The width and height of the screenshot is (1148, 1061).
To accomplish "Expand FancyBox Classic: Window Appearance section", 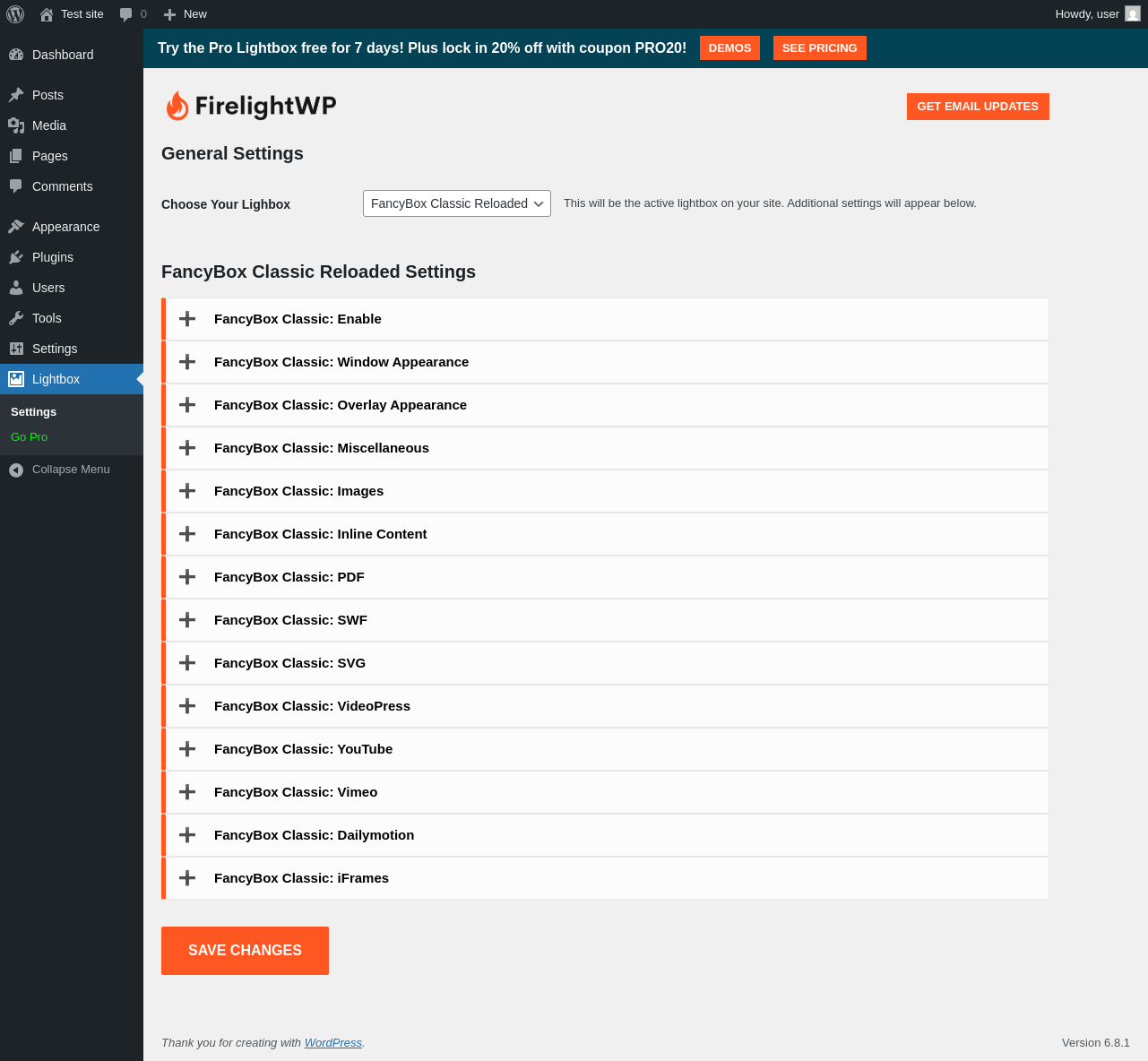I will pos(605,362).
